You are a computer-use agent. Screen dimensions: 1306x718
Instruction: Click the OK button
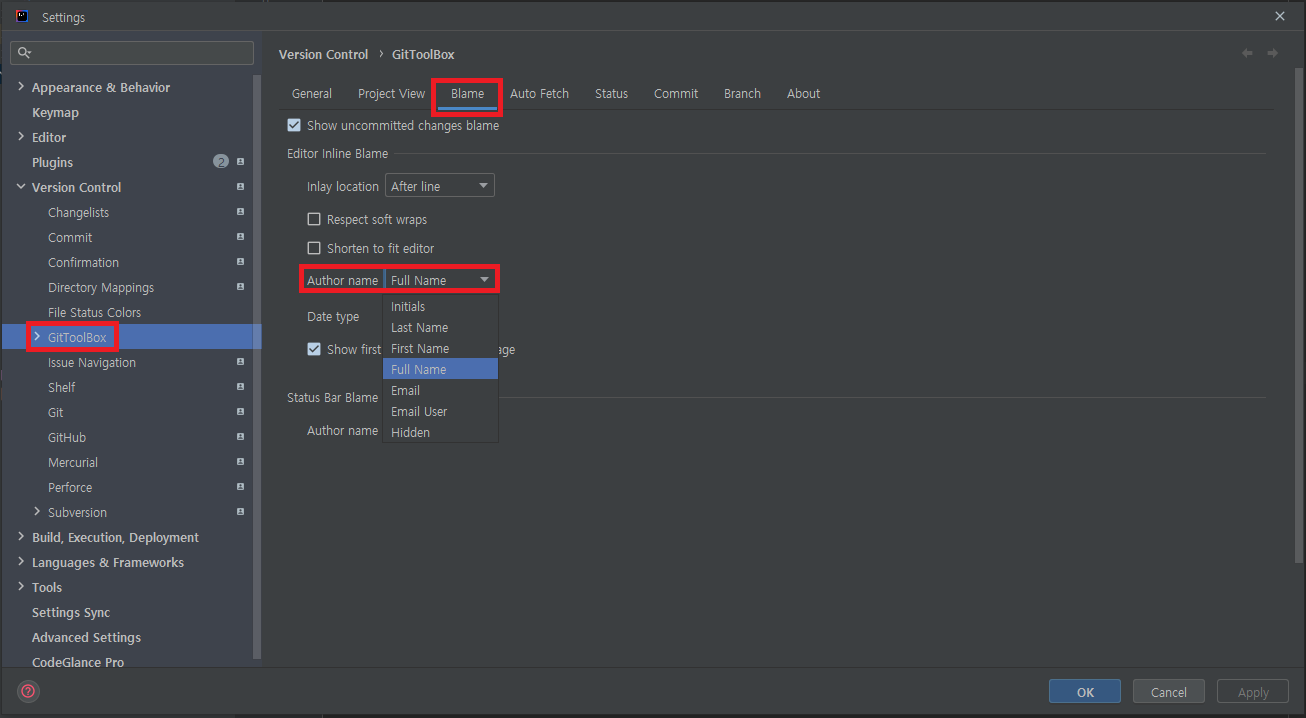[1085, 691]
